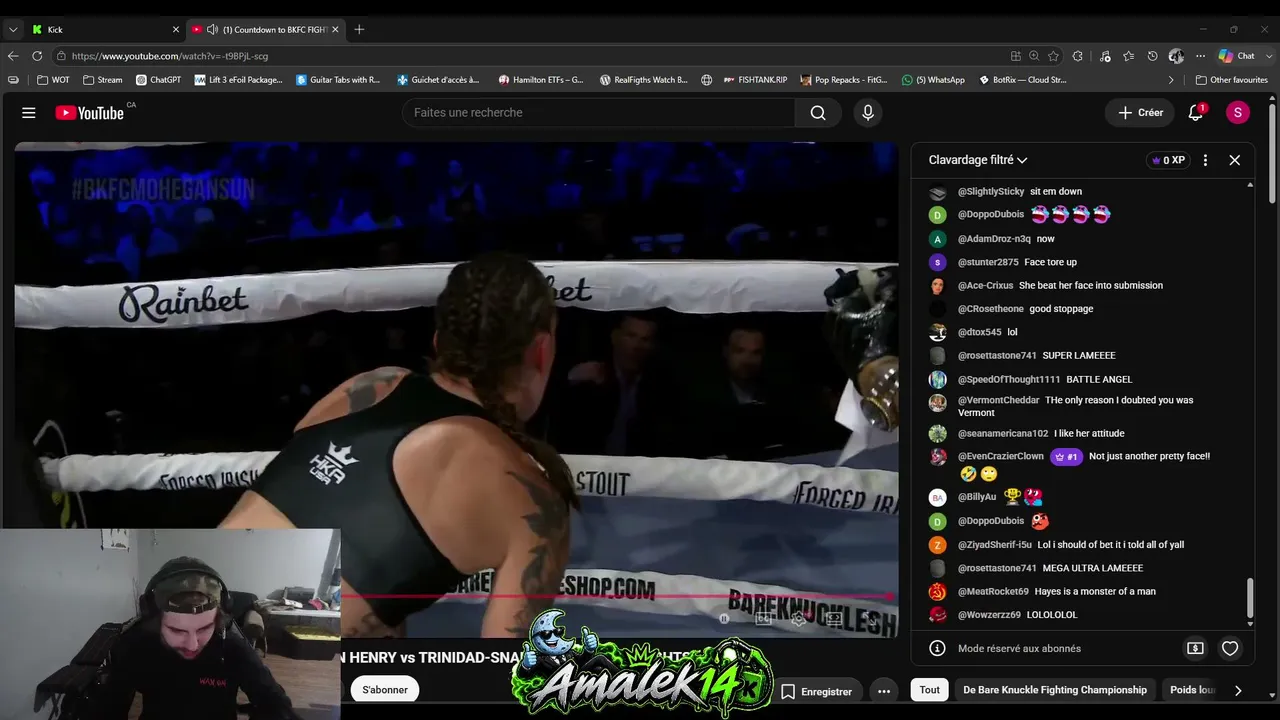Show next filter chips with arrow
The width and height of the screenshot is (1280, 720).
[x=1238, y=690]
